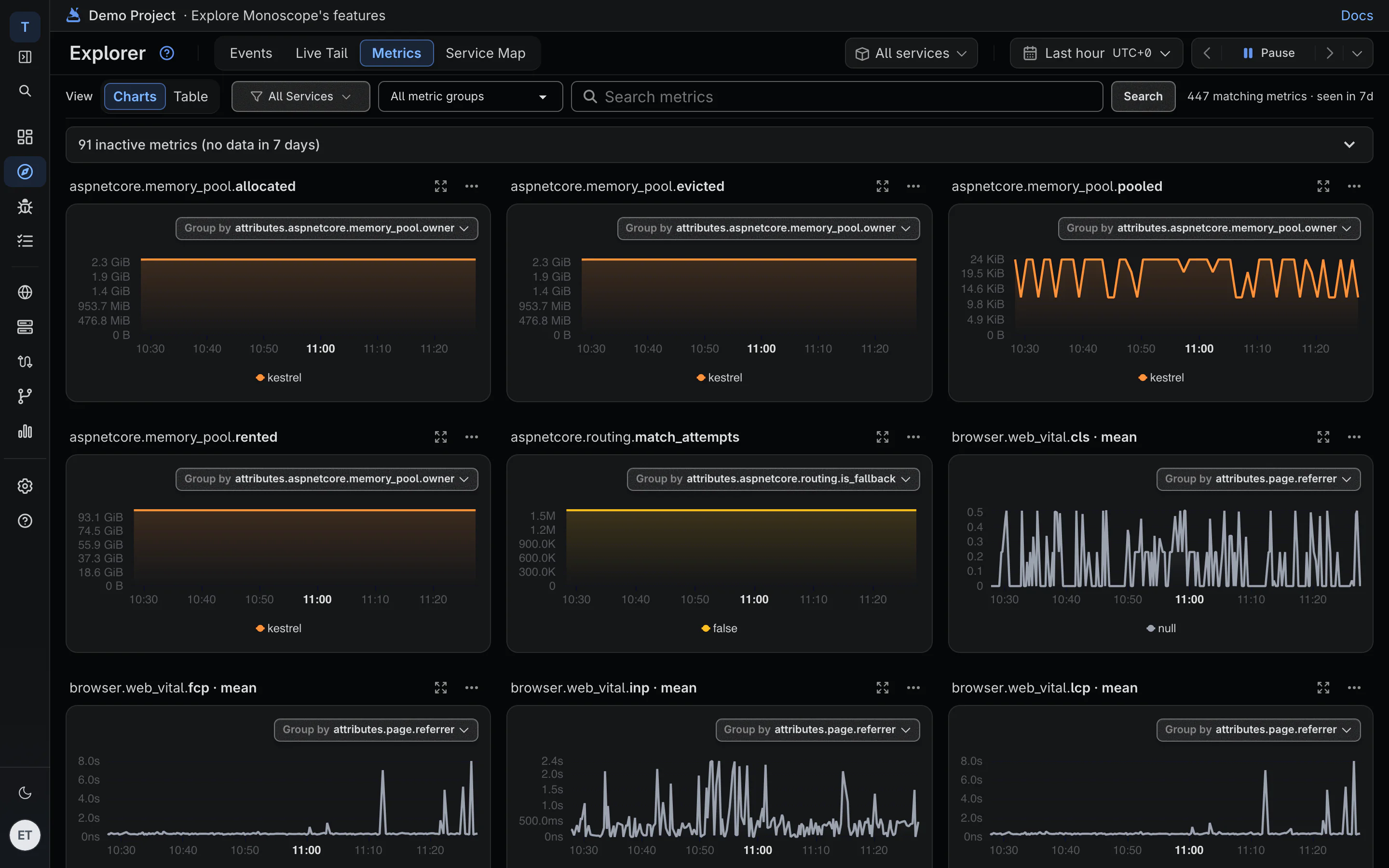Toggle false series in match_attempts legend
1389x868 pixels.
pyautogui.click(x=719, y=629)
